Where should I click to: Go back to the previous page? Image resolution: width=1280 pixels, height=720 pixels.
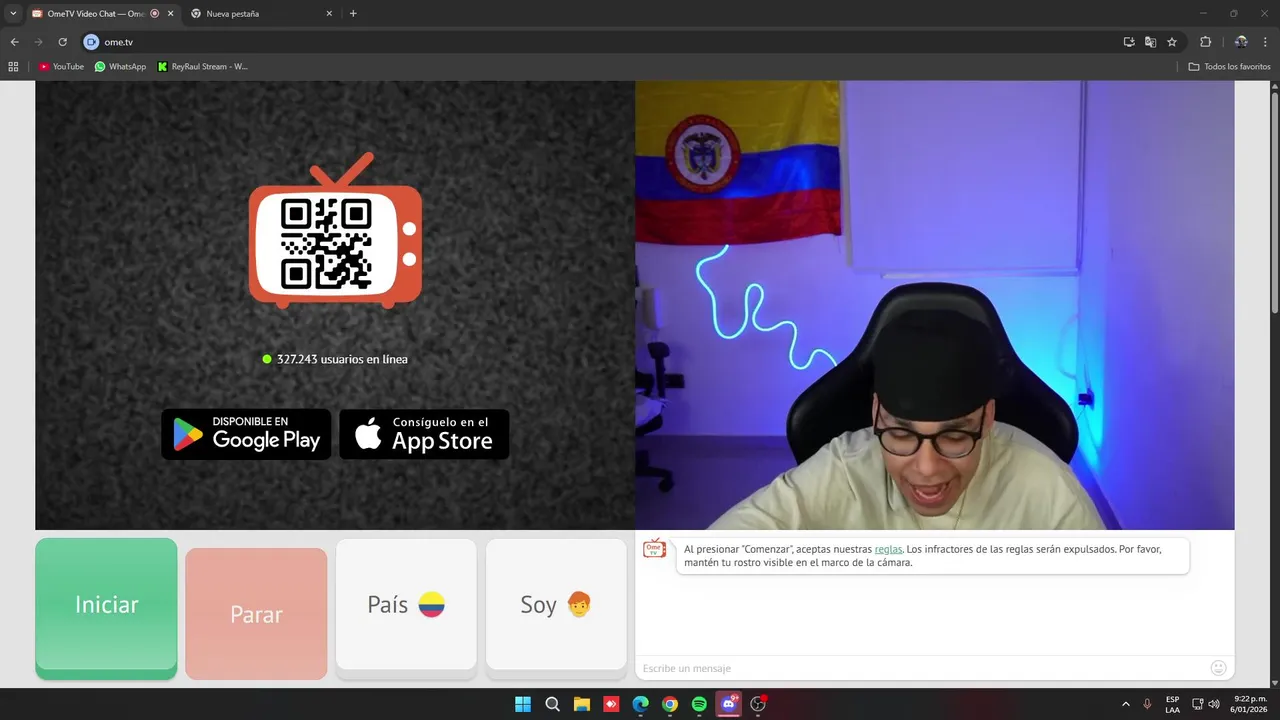(14, 42)
